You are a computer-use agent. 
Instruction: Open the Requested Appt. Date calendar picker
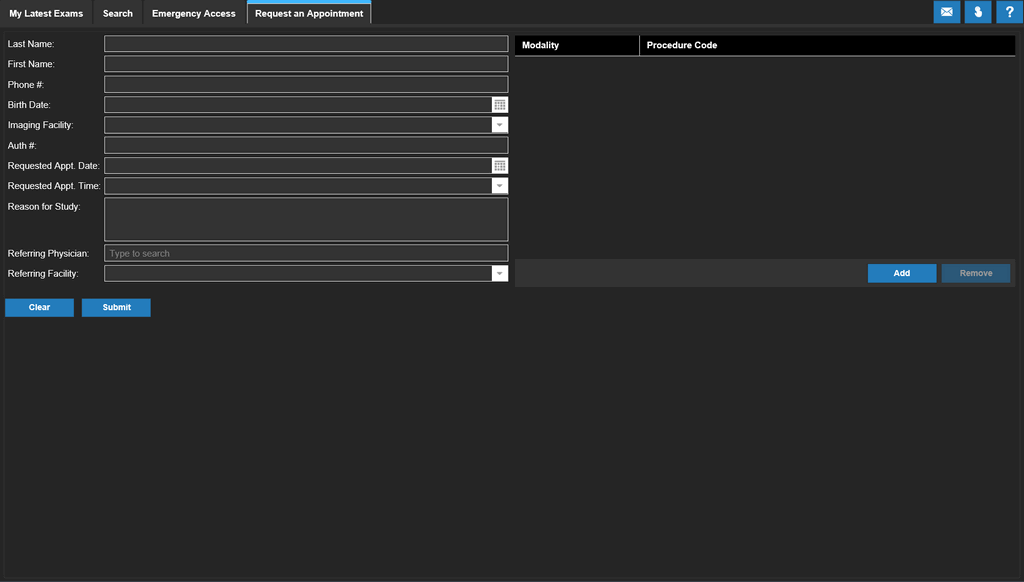pyautogui.click(x=500, y=166)
